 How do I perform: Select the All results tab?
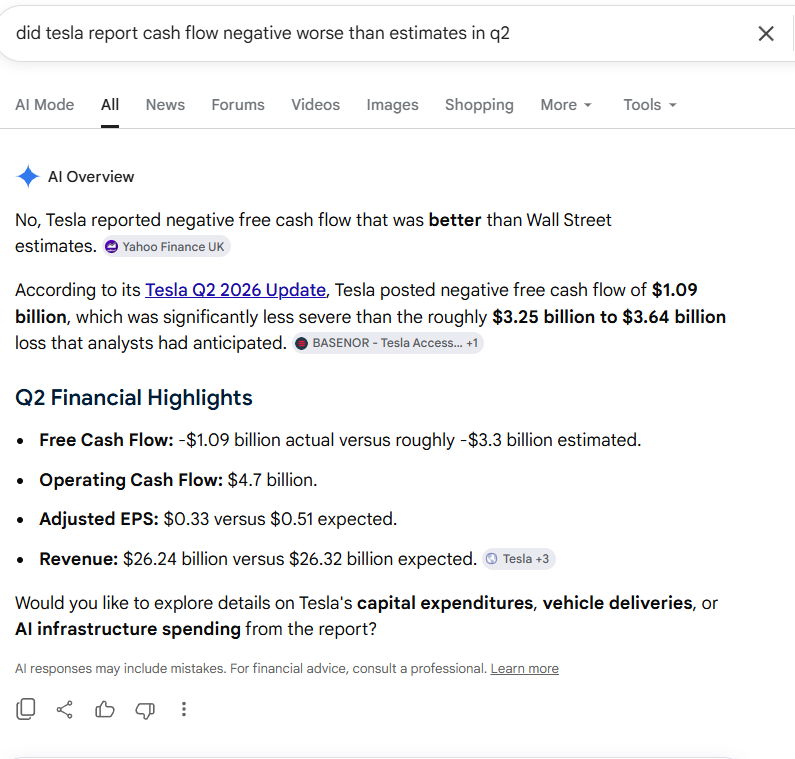(x=110, y=104)
